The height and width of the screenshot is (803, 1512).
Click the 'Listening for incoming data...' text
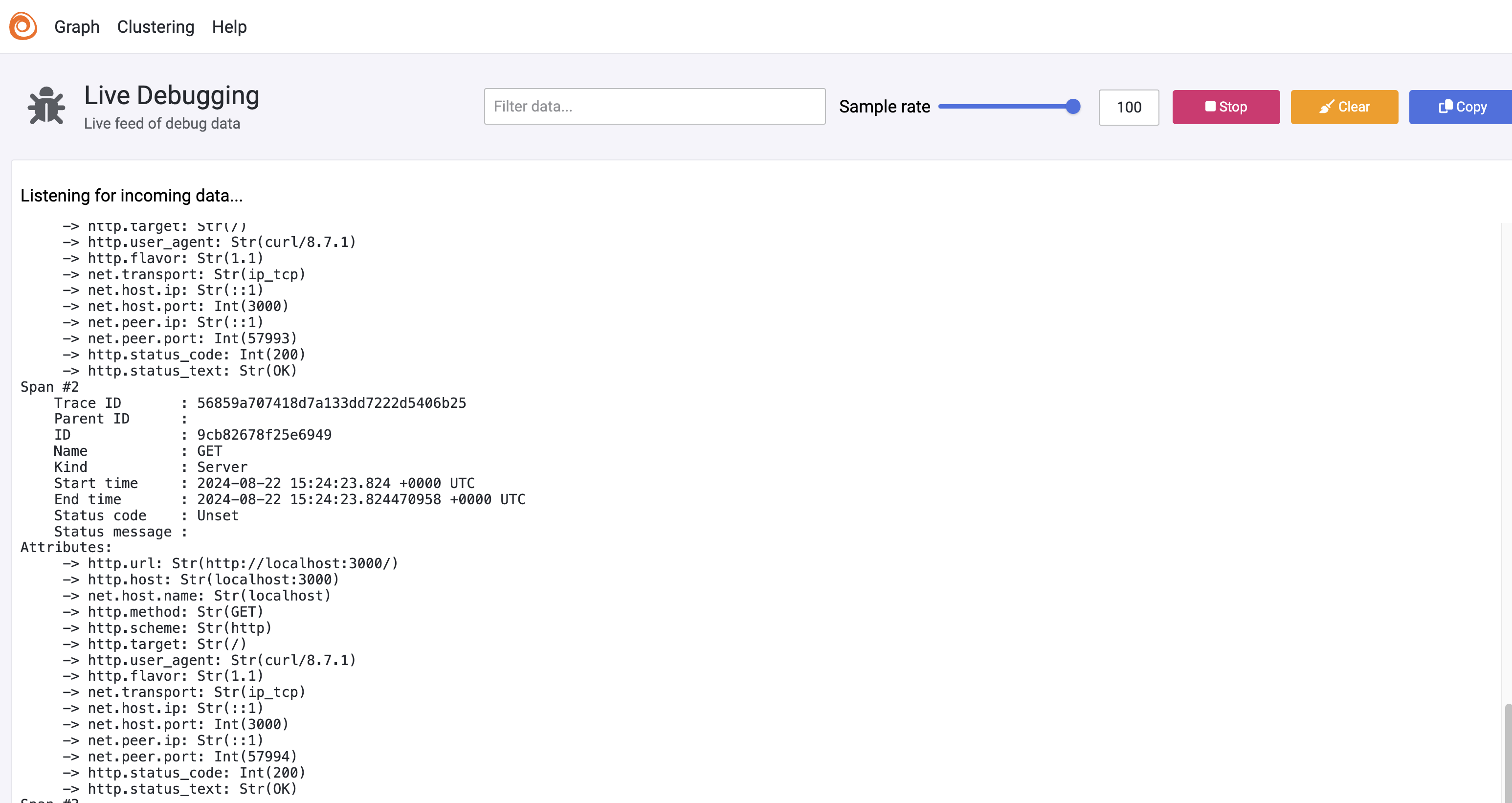pyautogui.click(x=132, y=196)
